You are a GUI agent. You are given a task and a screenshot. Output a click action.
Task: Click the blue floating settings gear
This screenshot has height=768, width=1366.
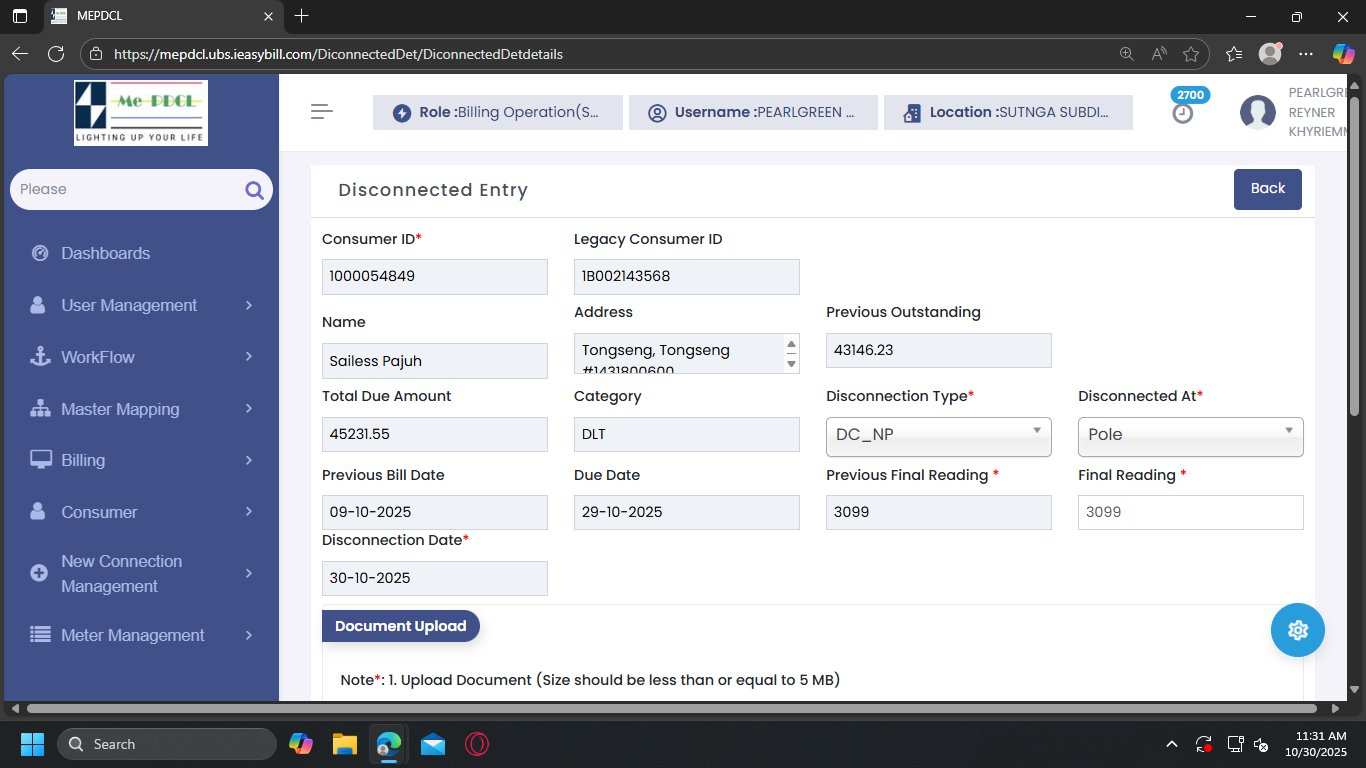click(1297, 630)
